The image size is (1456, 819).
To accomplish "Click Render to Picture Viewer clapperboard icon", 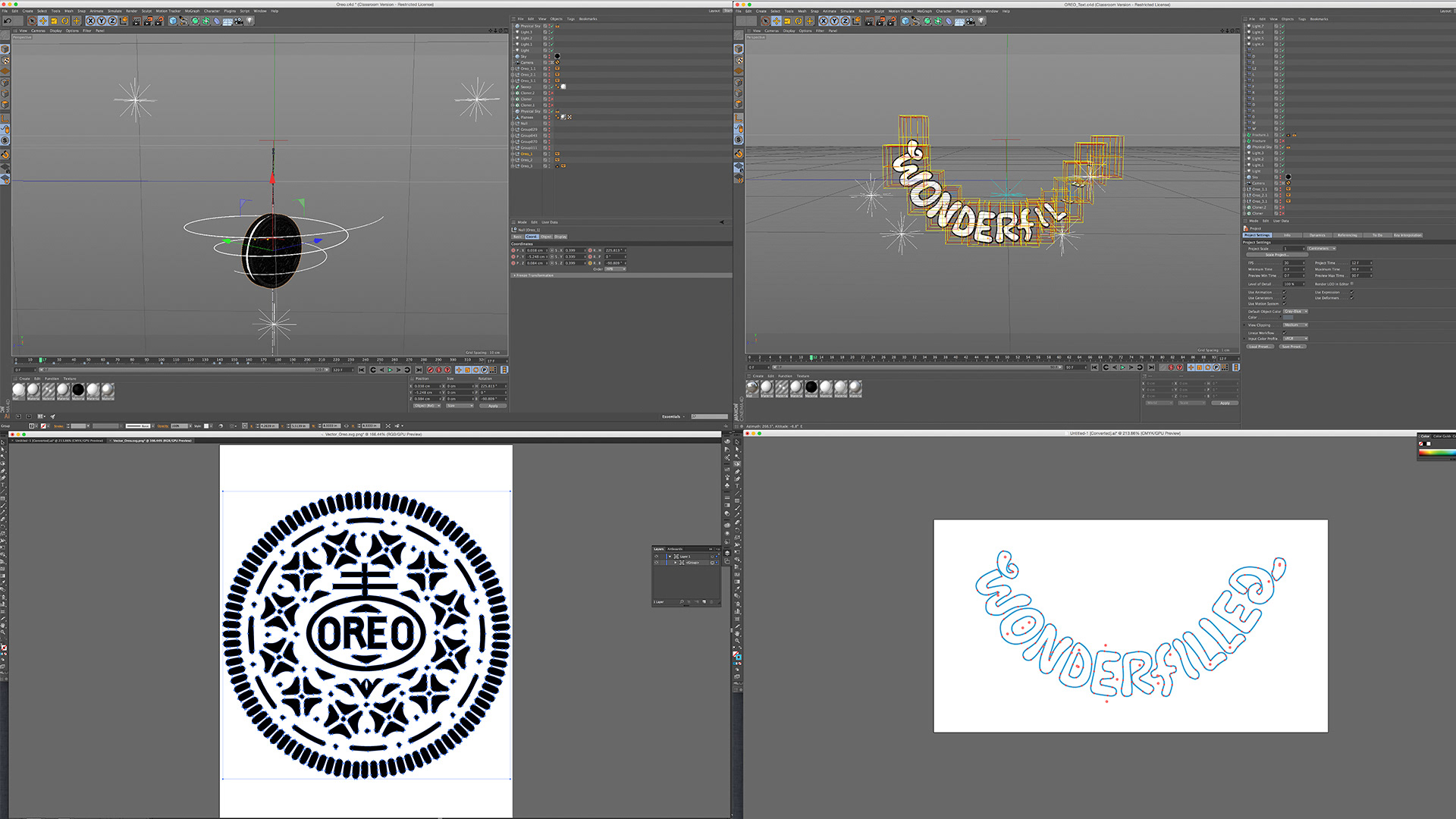I will [148, 20].
